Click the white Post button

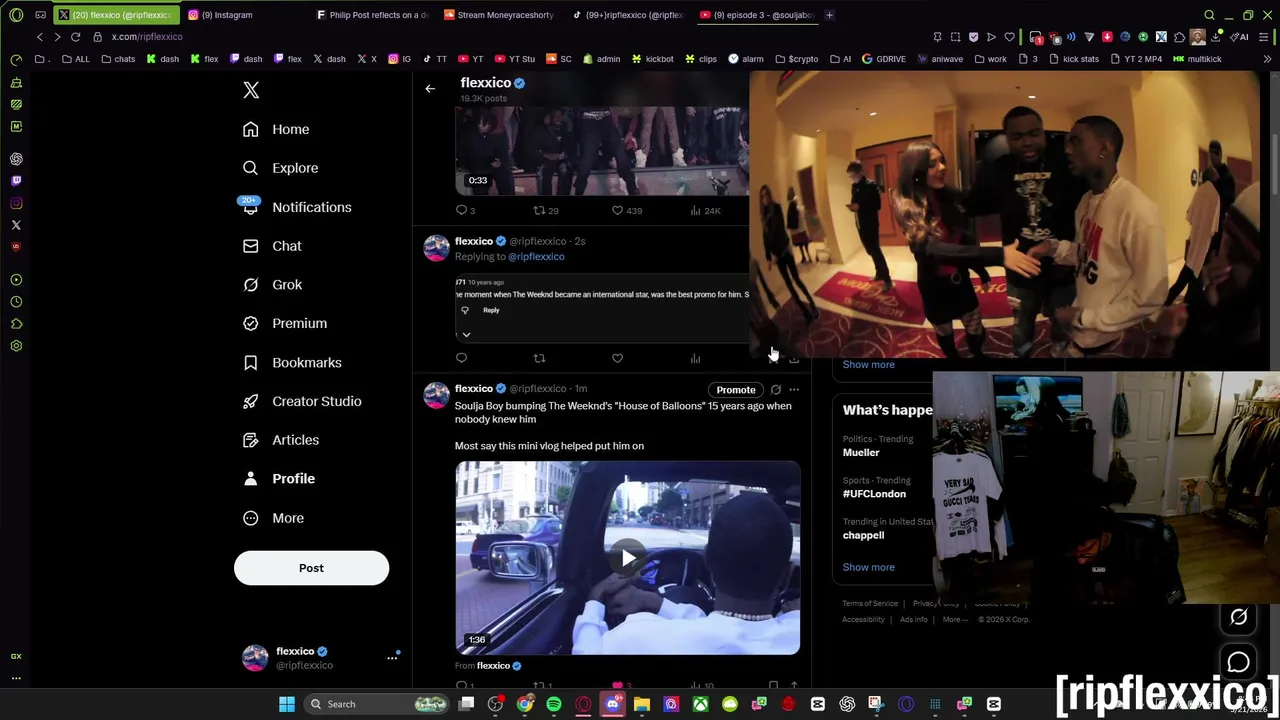point(311,568)
